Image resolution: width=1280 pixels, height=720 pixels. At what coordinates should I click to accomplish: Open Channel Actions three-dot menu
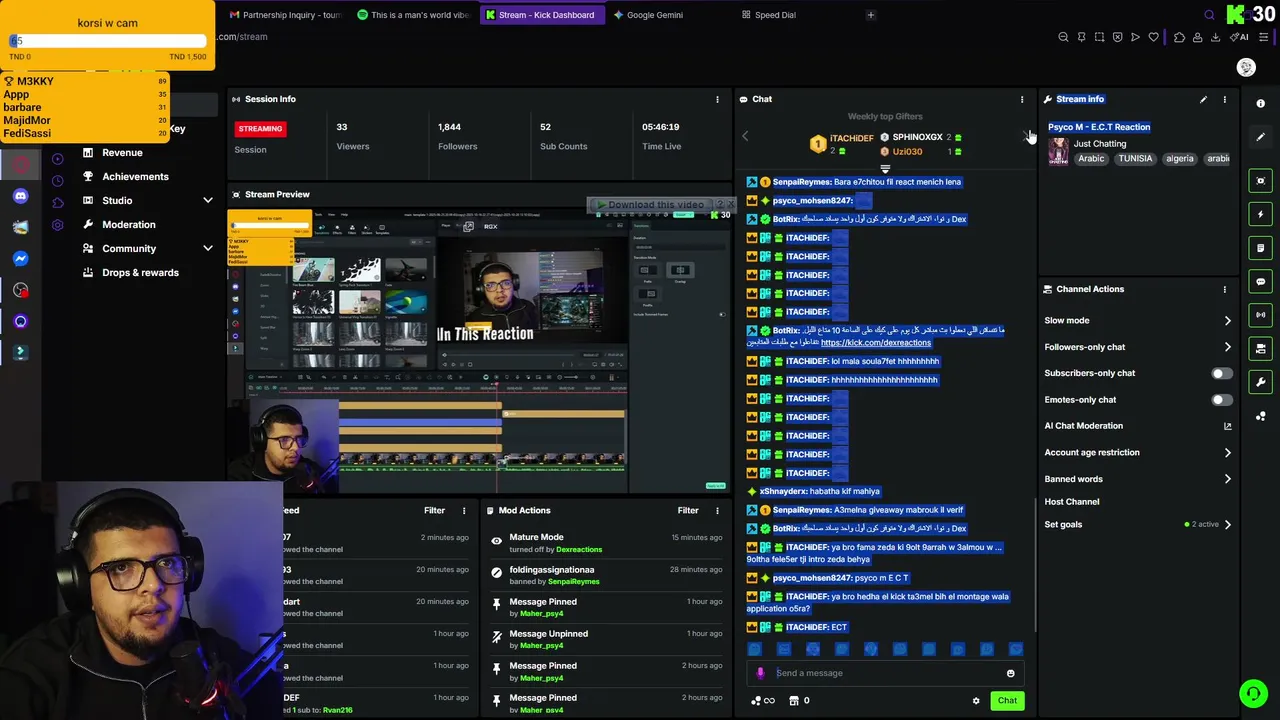[x=1225, y=289]
